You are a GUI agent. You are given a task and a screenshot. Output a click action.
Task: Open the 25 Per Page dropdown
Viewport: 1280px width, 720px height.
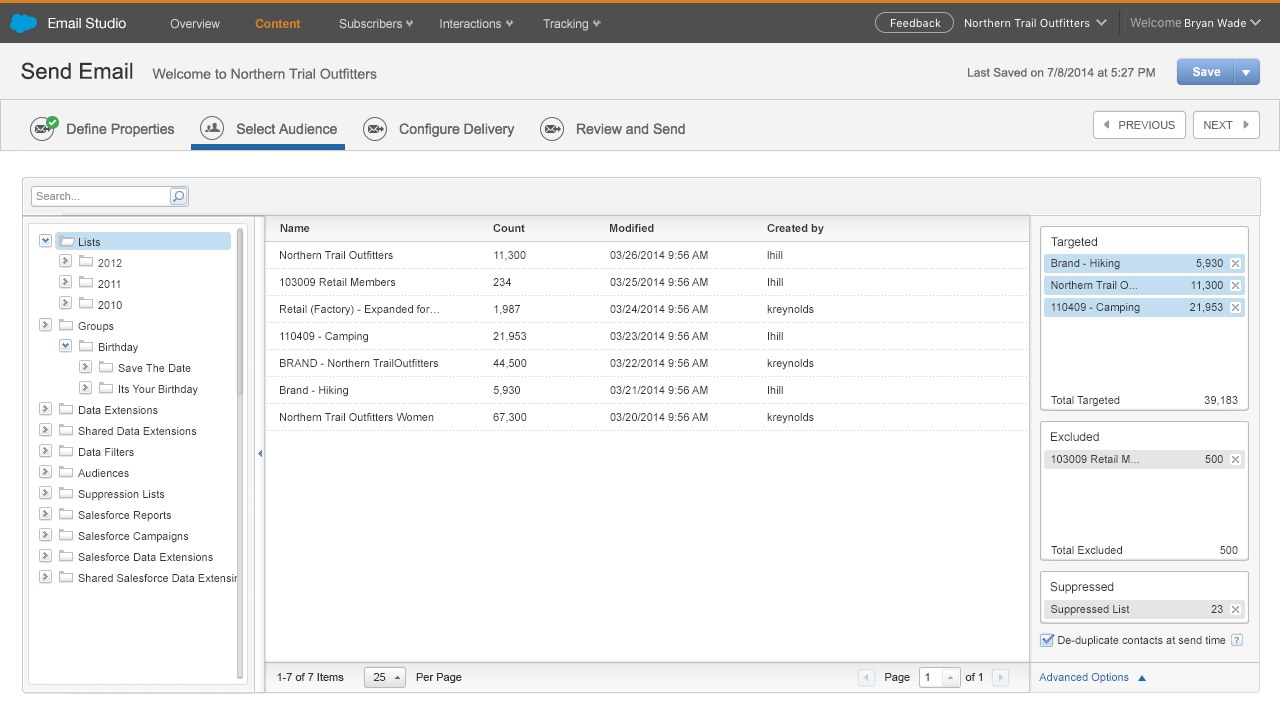pyautogui.click(x=385, y=677)
